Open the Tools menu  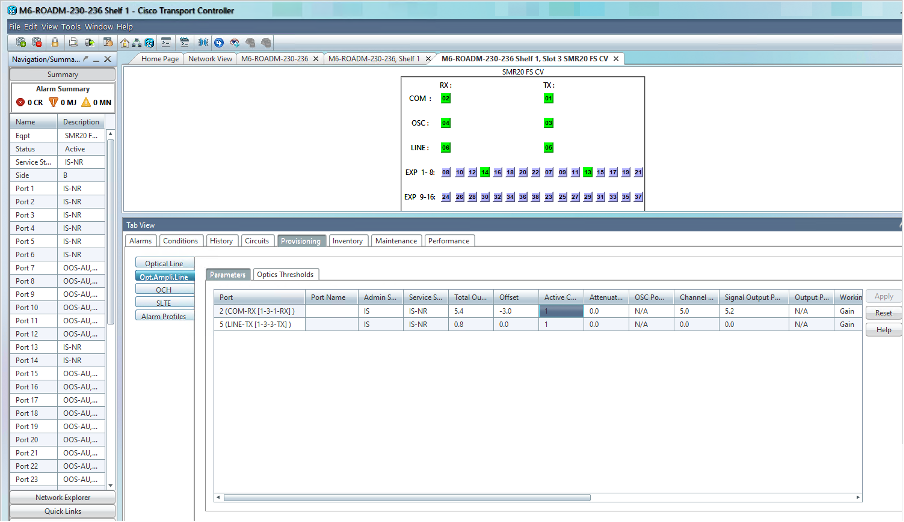71,27
